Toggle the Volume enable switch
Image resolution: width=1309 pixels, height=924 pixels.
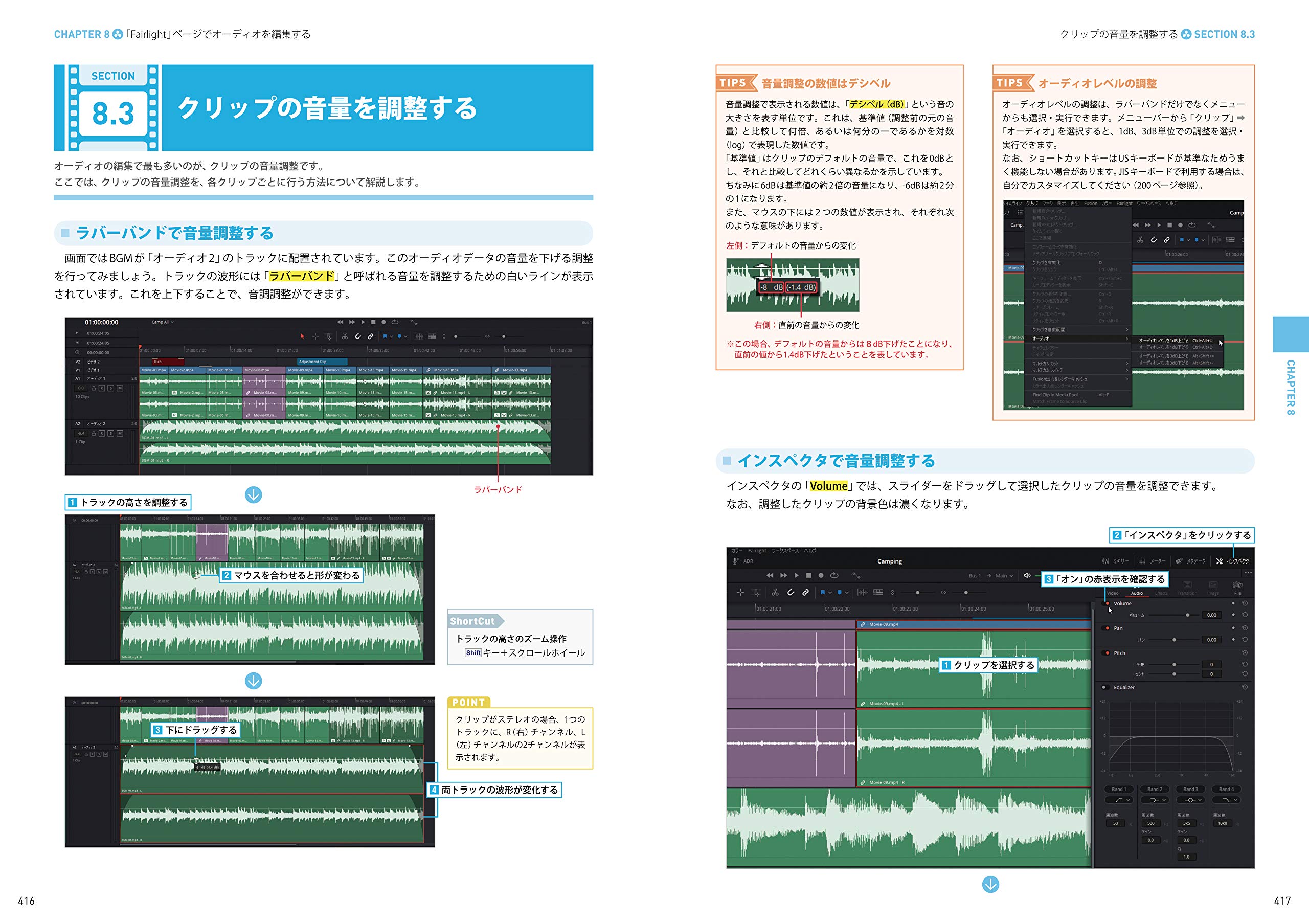pyautogui.click(x=1107, y=603)
